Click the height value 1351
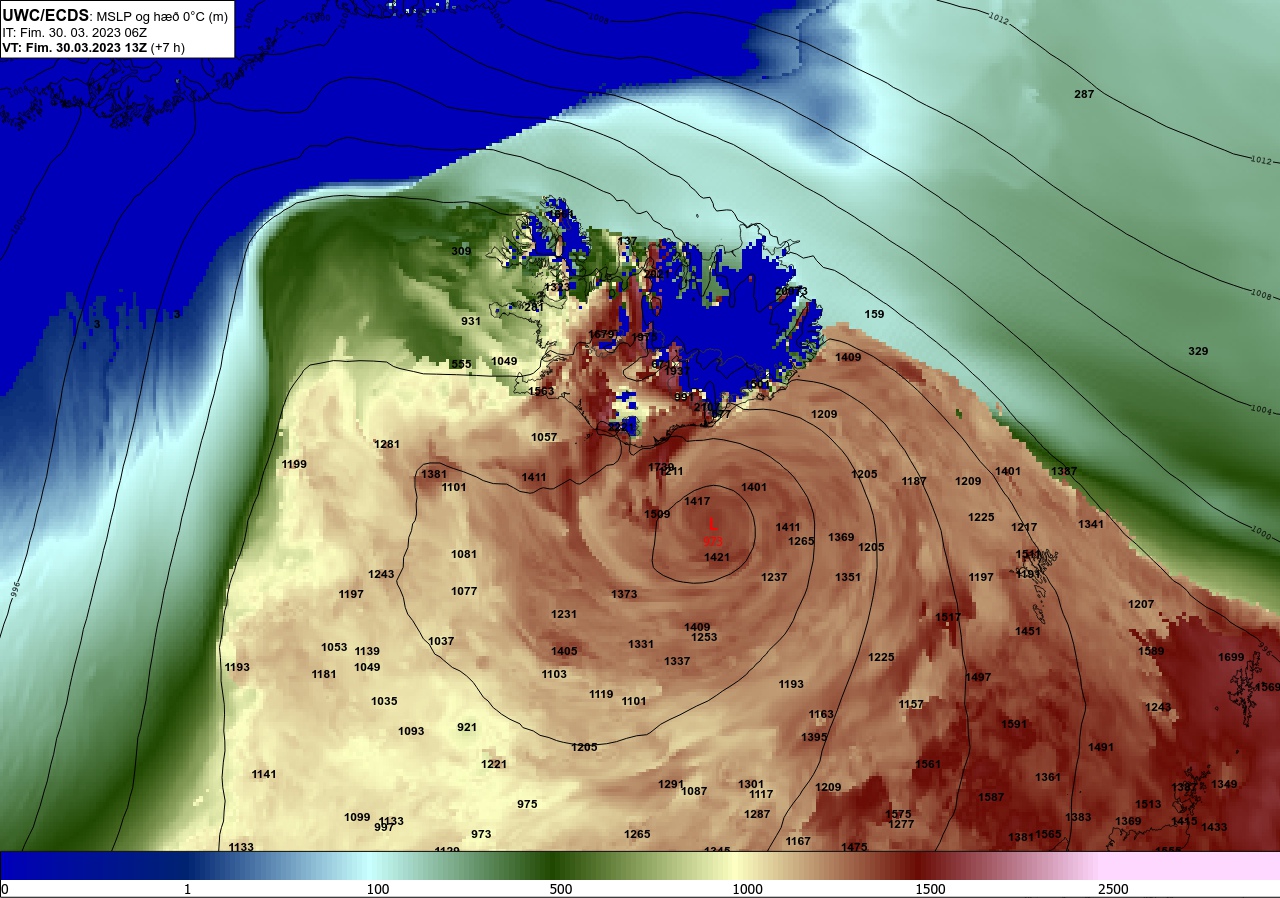The image size is (1280, 898). [847, 577]
